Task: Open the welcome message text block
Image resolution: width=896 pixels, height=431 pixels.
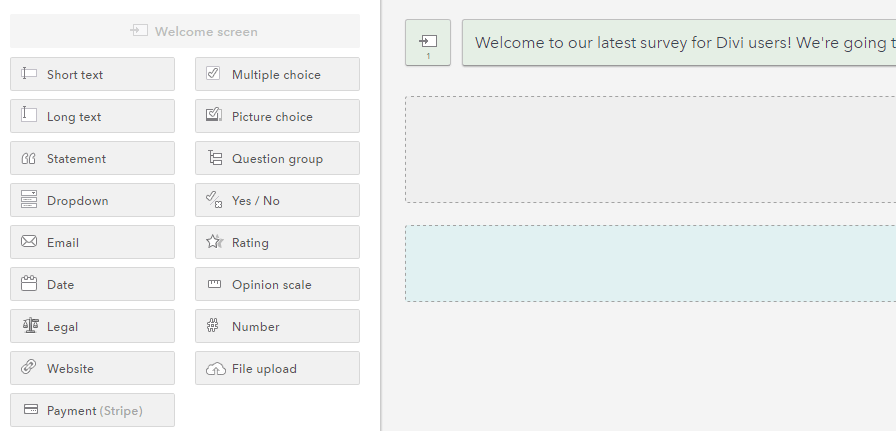Action: (x=680, y=43)
